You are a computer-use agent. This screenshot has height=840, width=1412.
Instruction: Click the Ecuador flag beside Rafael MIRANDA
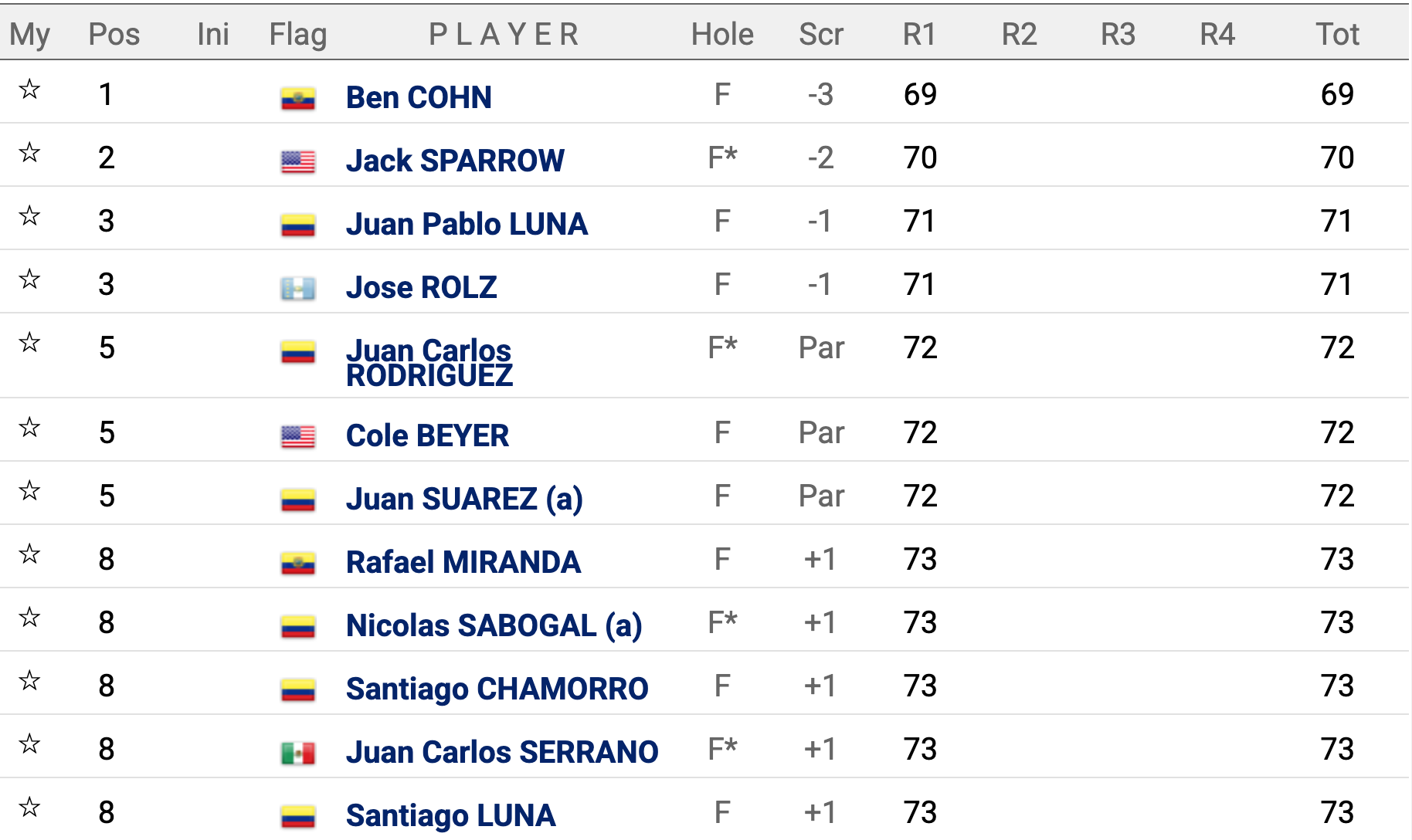(x=297, y=563)
